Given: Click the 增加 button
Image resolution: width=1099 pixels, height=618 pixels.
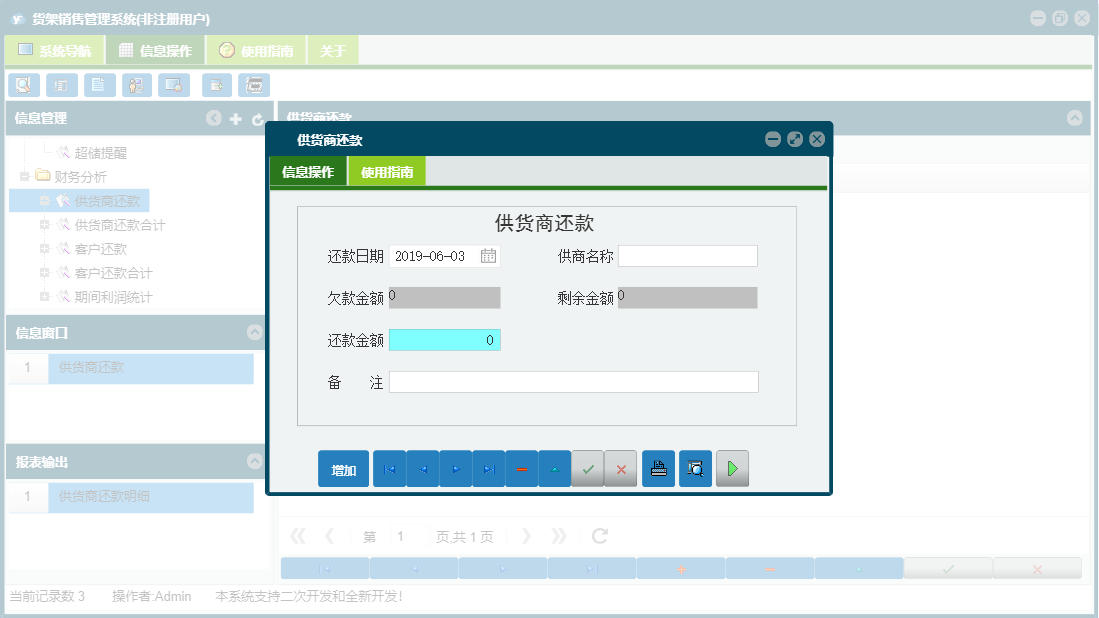Looking at the screenshot, I should (x=342, y=468).
